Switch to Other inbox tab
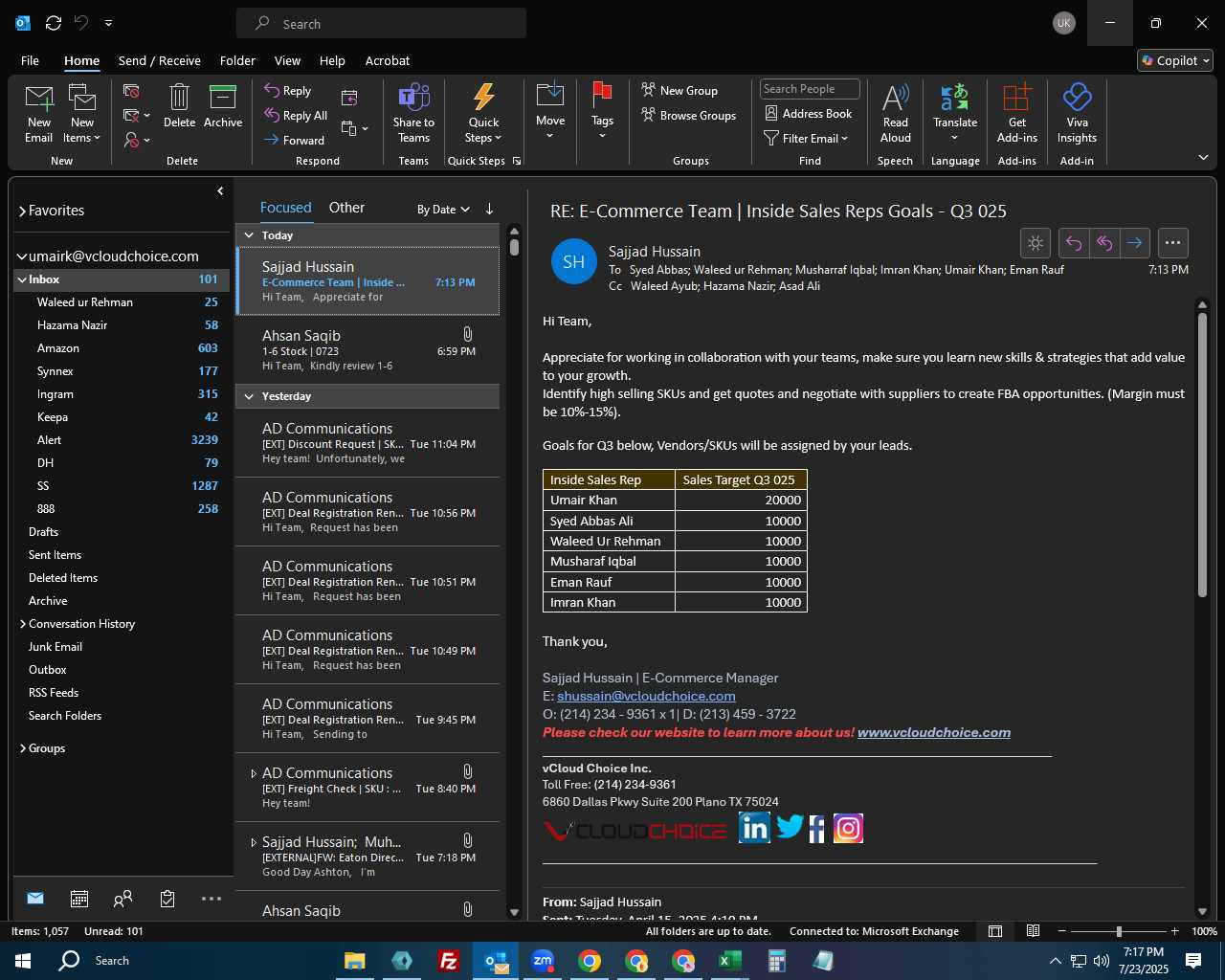This screenshot has height=980, width=1225. (x=346, y=208)
